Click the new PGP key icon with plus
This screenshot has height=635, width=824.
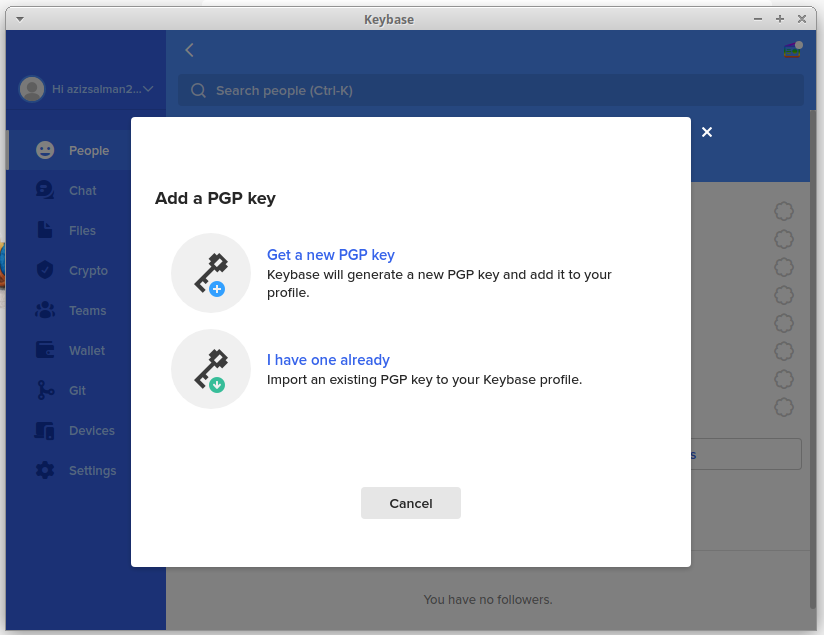[211, 273]
